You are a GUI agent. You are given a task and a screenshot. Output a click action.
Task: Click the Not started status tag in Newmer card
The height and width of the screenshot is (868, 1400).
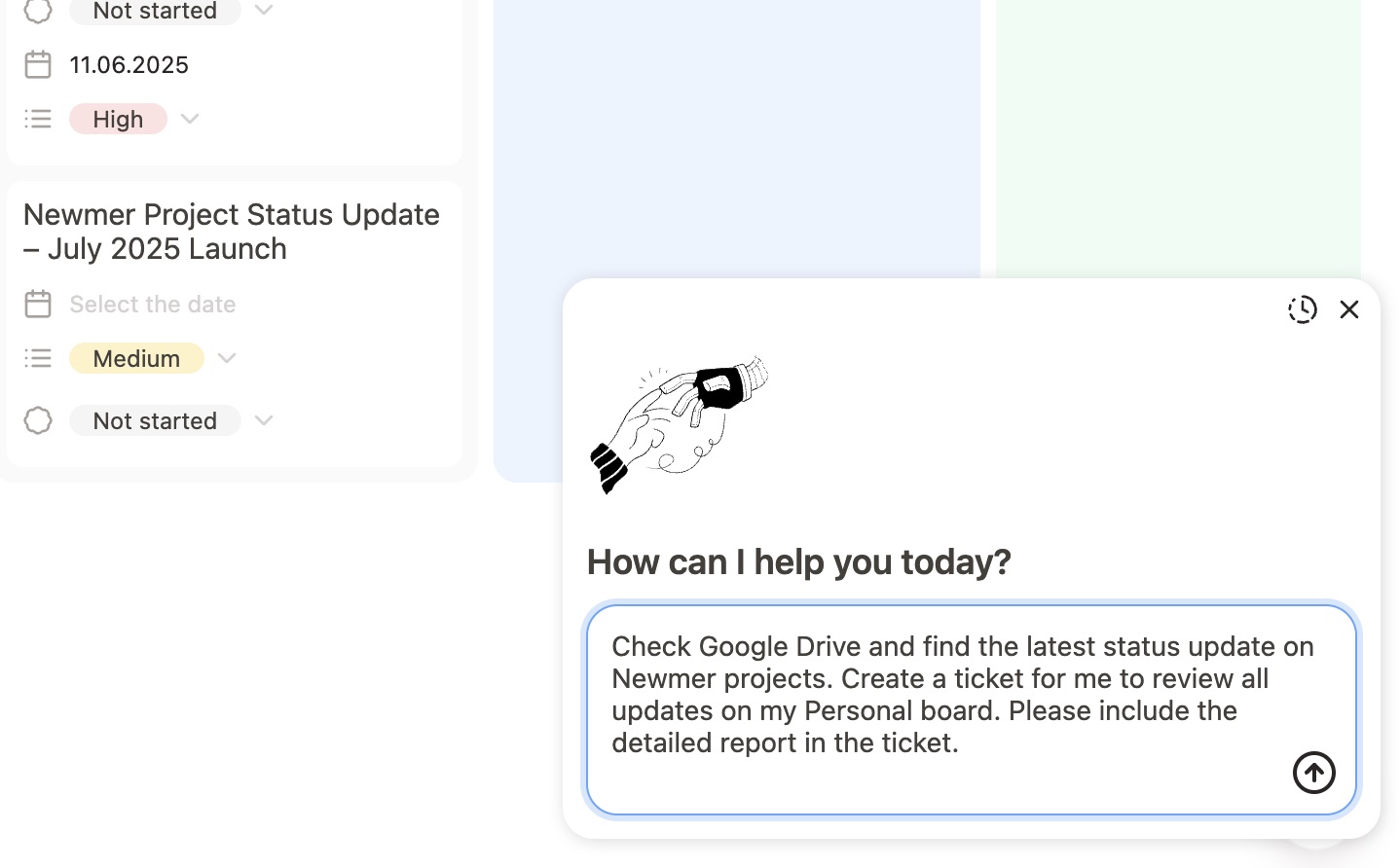coord(155,420)
